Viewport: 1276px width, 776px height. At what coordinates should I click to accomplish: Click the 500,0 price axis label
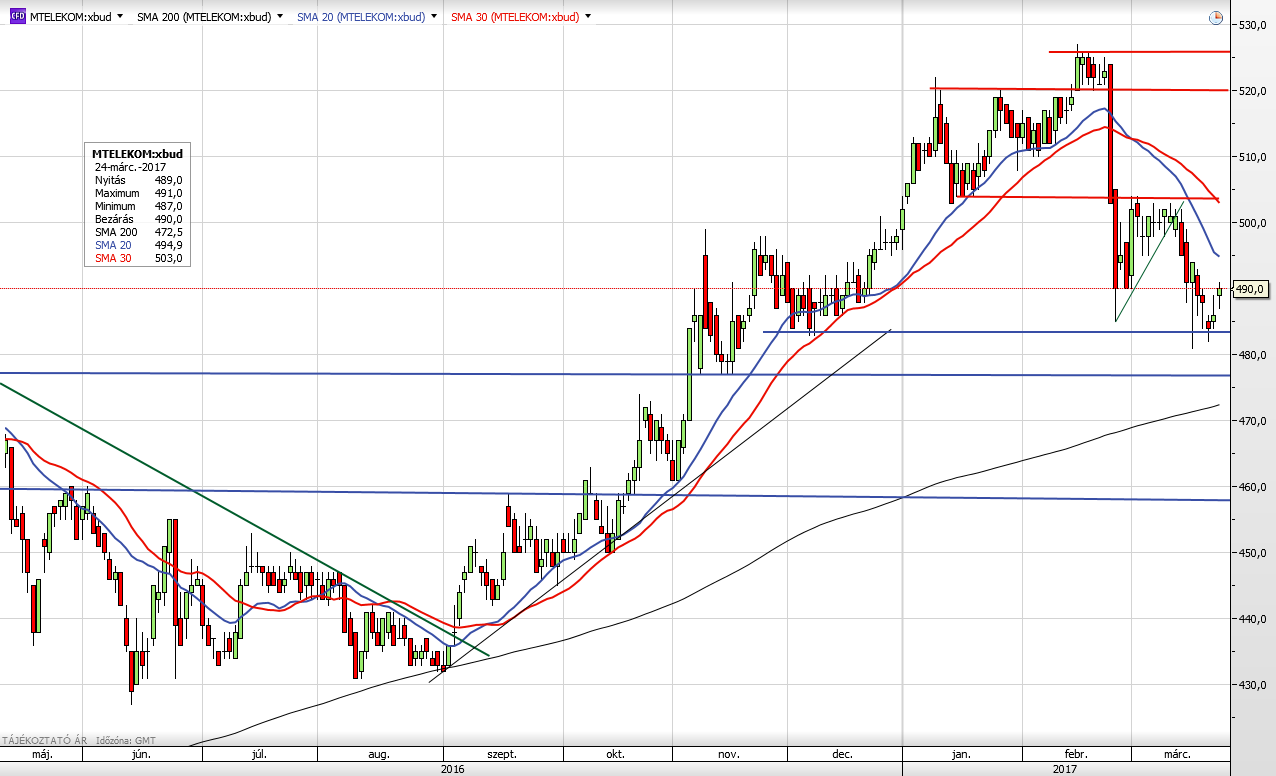click(x=1255, y=223)
